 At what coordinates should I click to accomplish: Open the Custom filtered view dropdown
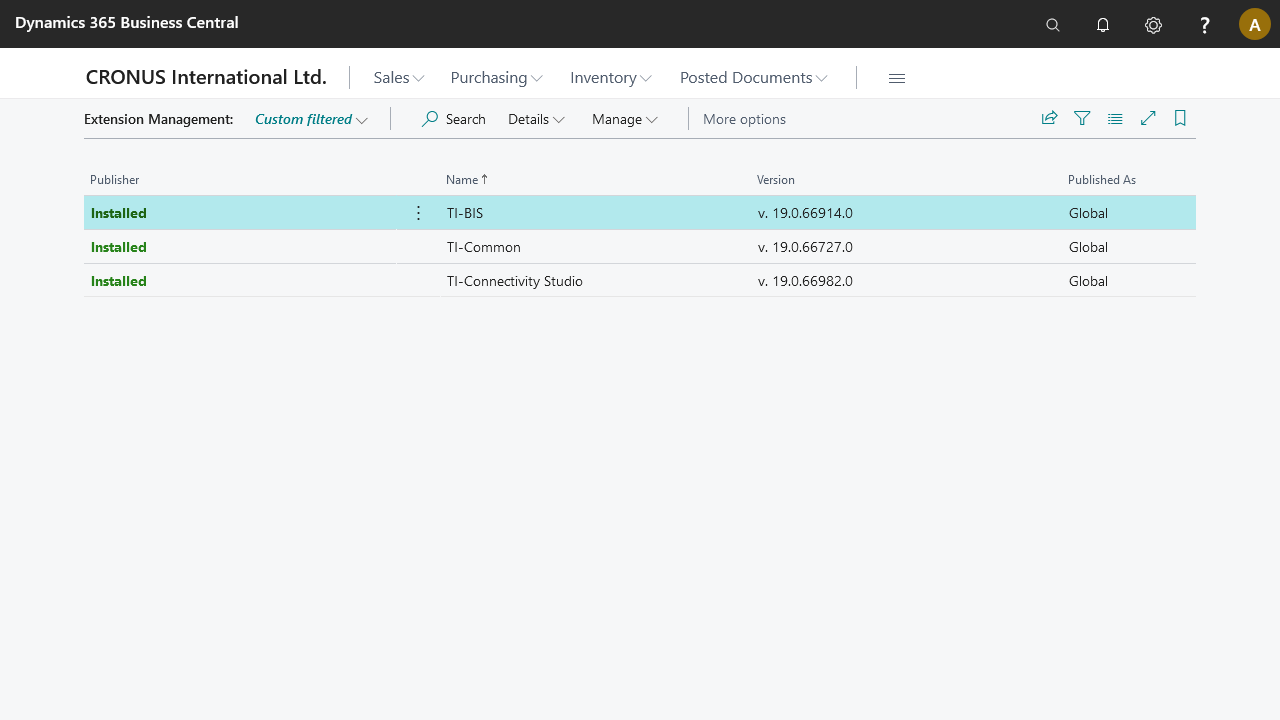click(x=311, y=119)
